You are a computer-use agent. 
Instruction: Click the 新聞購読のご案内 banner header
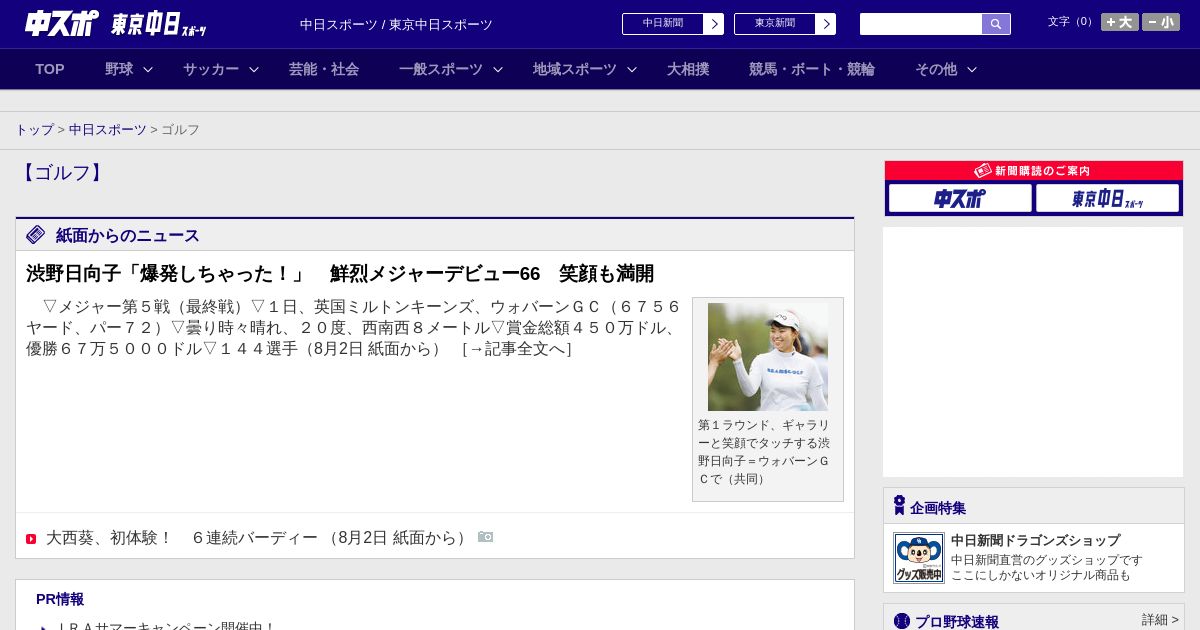[1034, 171]
